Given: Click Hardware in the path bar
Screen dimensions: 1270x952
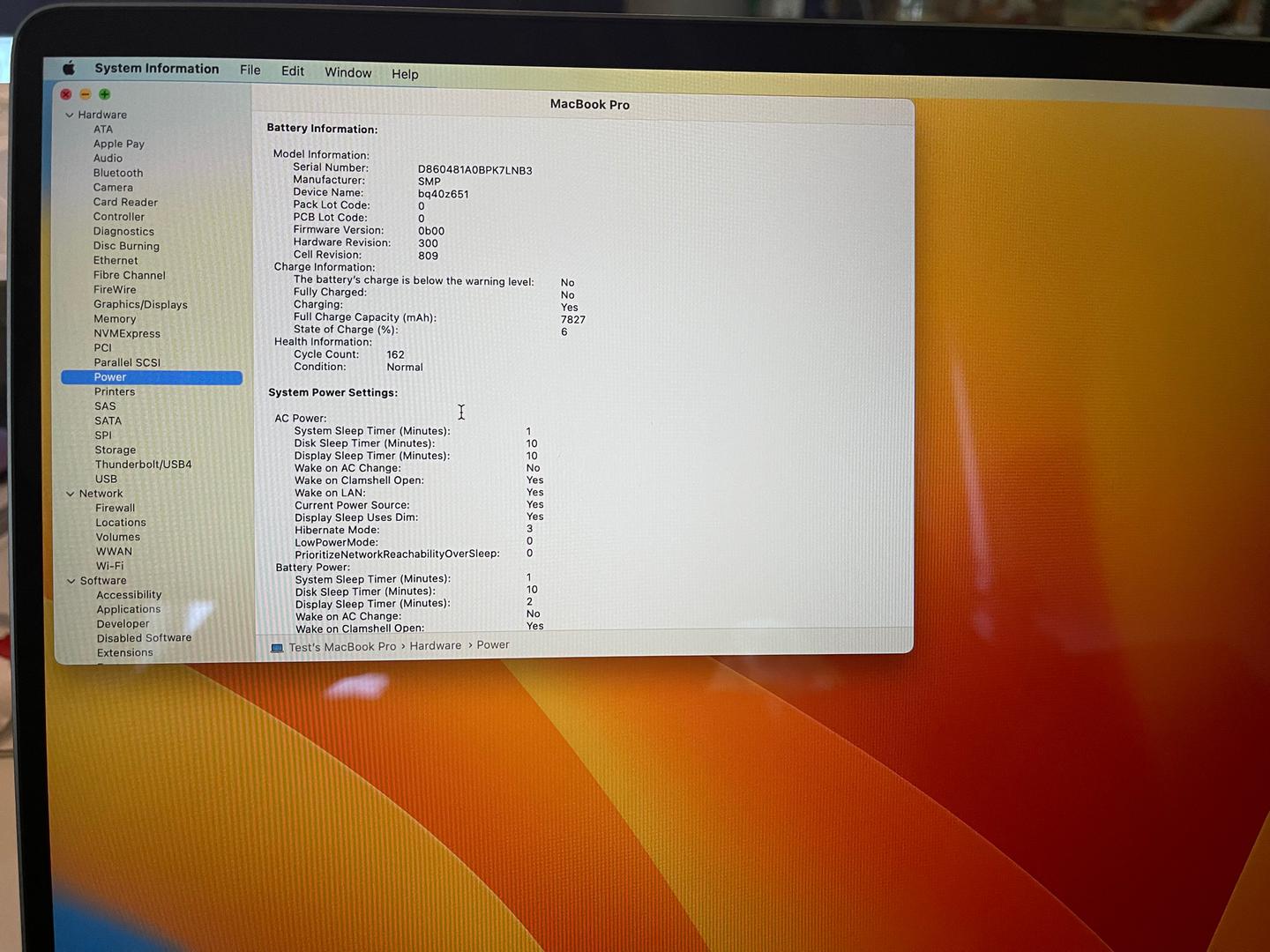Looking at the screenshot, I should click(x=436, y=646).
